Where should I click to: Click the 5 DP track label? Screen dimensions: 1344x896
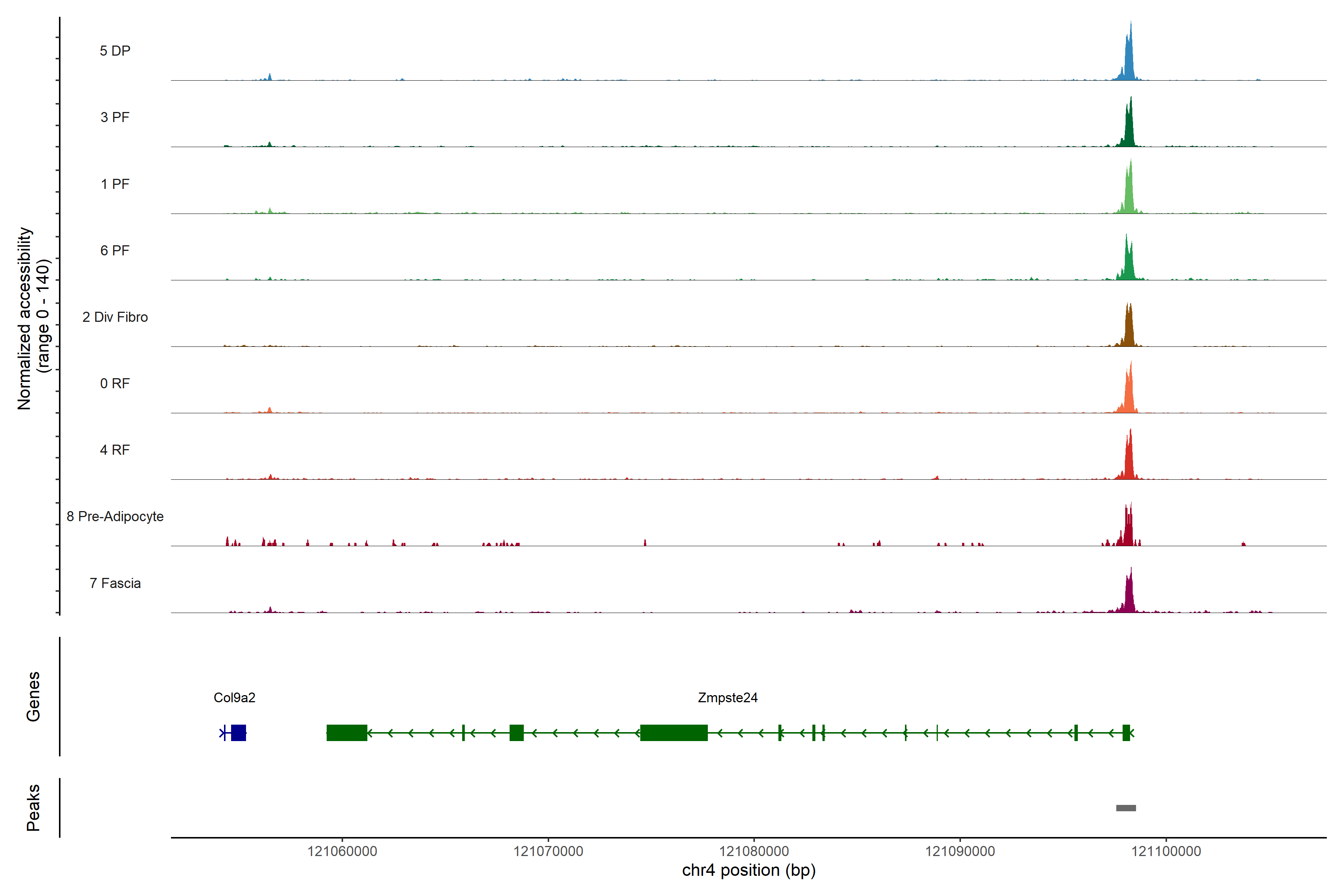pos(115,51)
